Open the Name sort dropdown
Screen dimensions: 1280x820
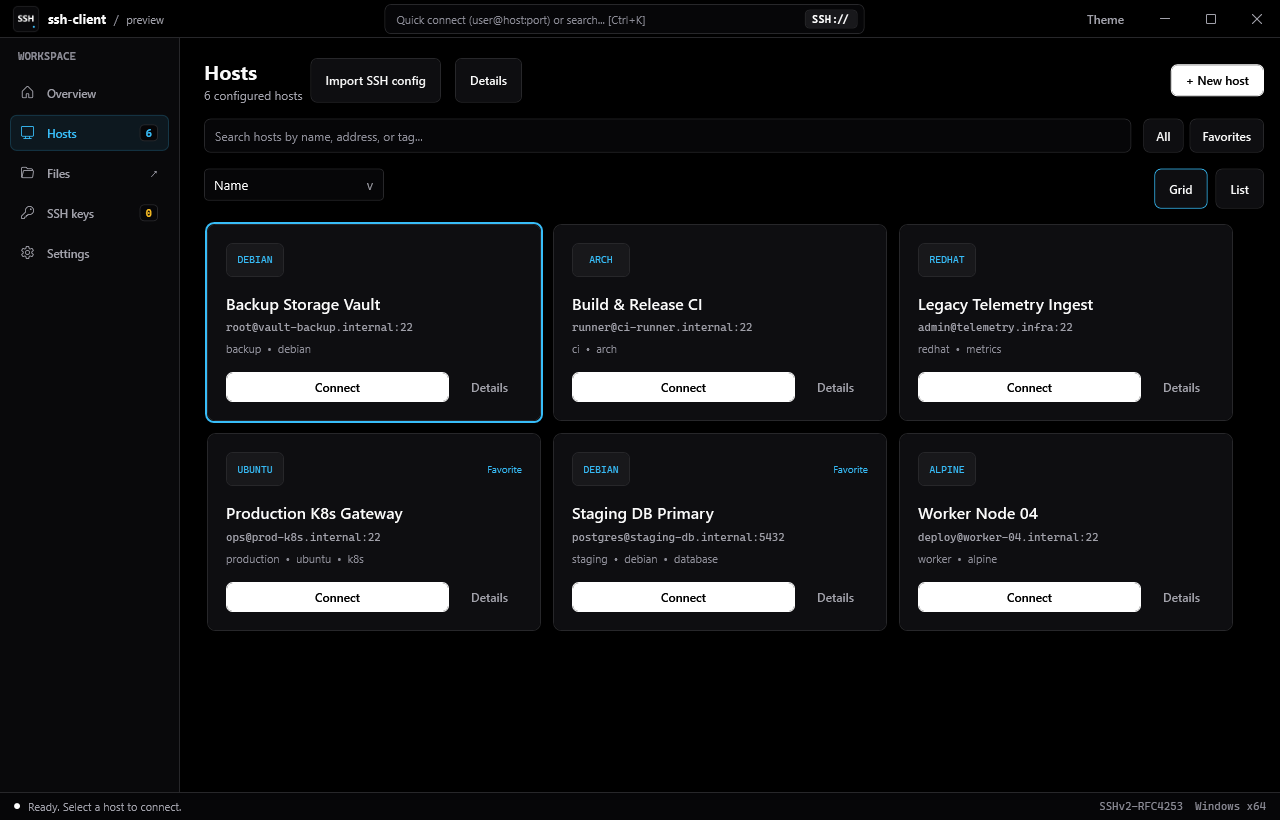(294, 185)
